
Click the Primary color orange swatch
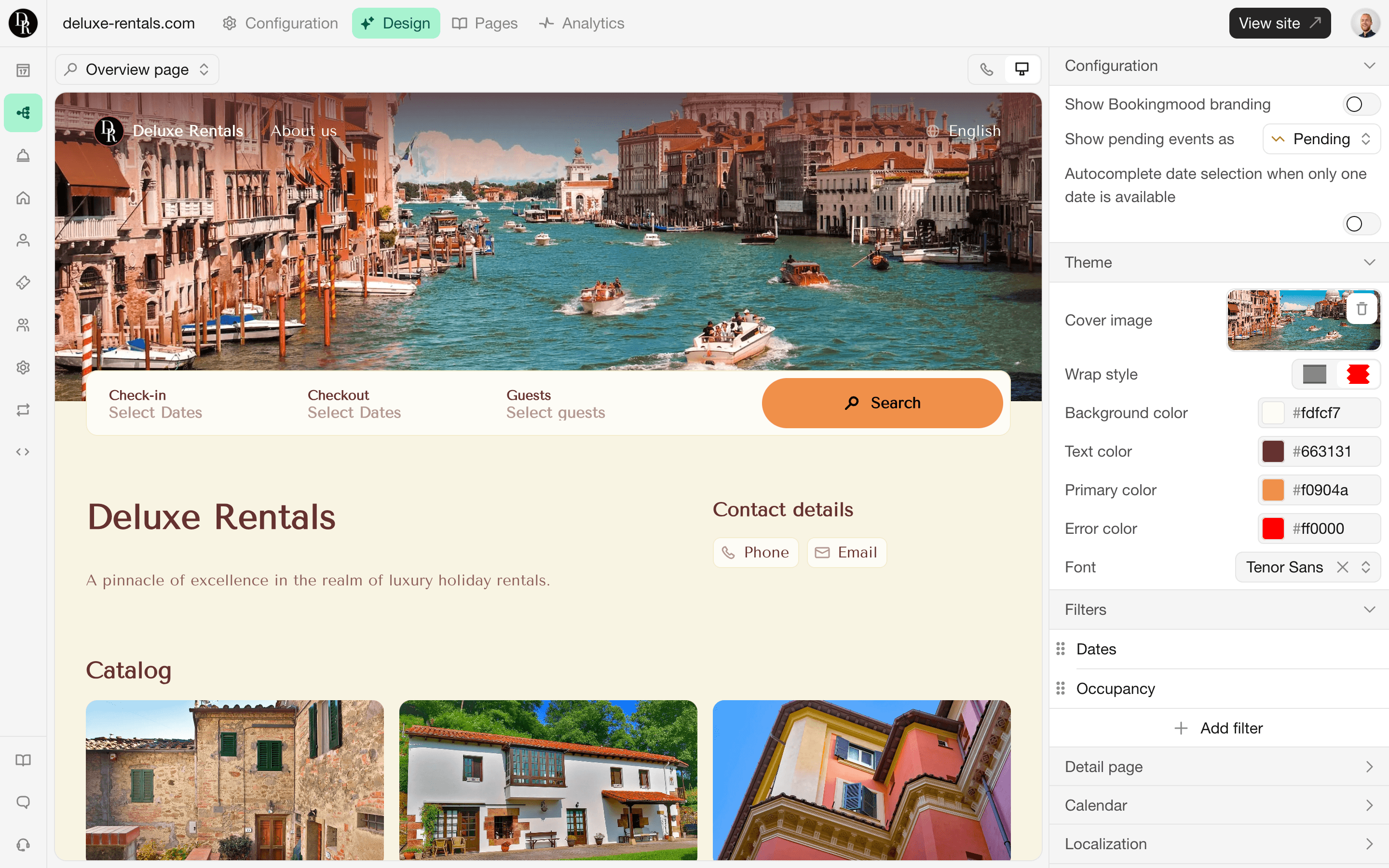coord(1272,490)
